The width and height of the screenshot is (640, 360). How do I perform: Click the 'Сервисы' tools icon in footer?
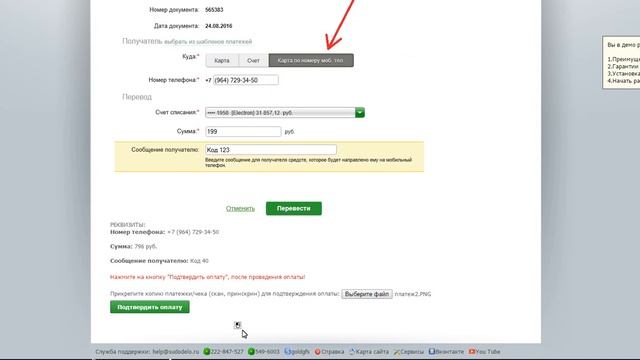tap(397, 351)
